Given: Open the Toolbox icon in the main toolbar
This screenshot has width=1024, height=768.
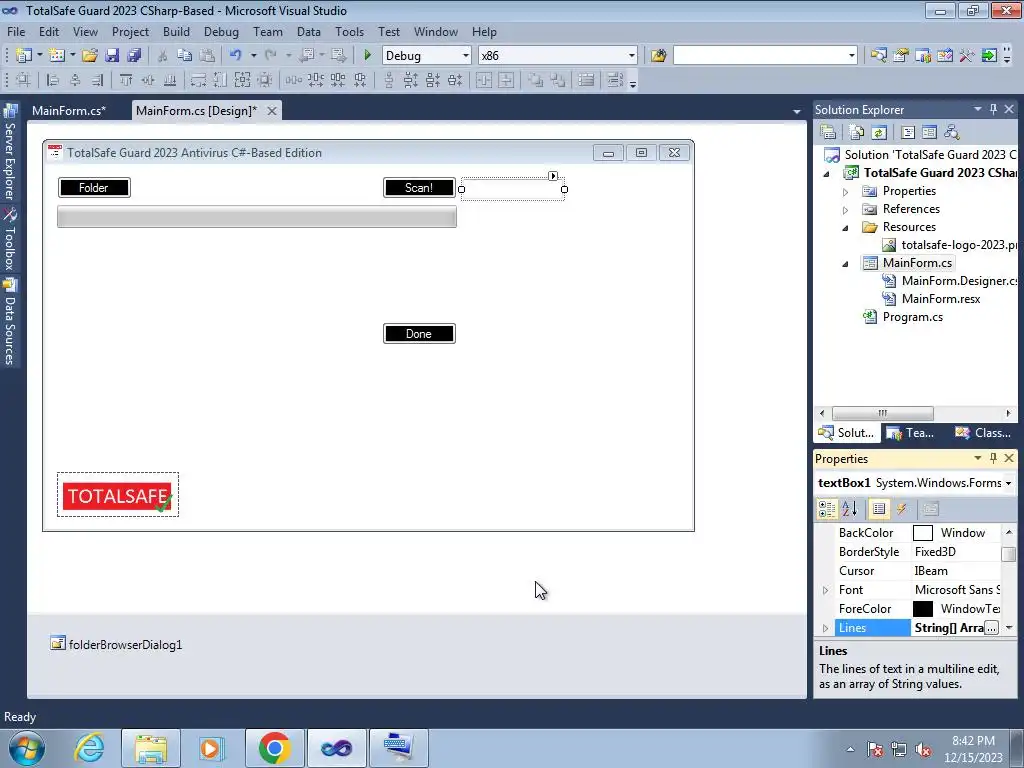Looking at the screenshot, I should (x=967, y=56).
